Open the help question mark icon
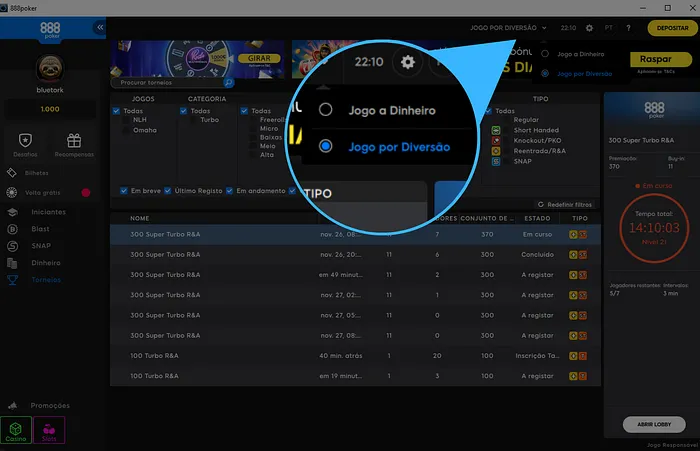Screen dimensions: 700x451 (x=628, y=28)
